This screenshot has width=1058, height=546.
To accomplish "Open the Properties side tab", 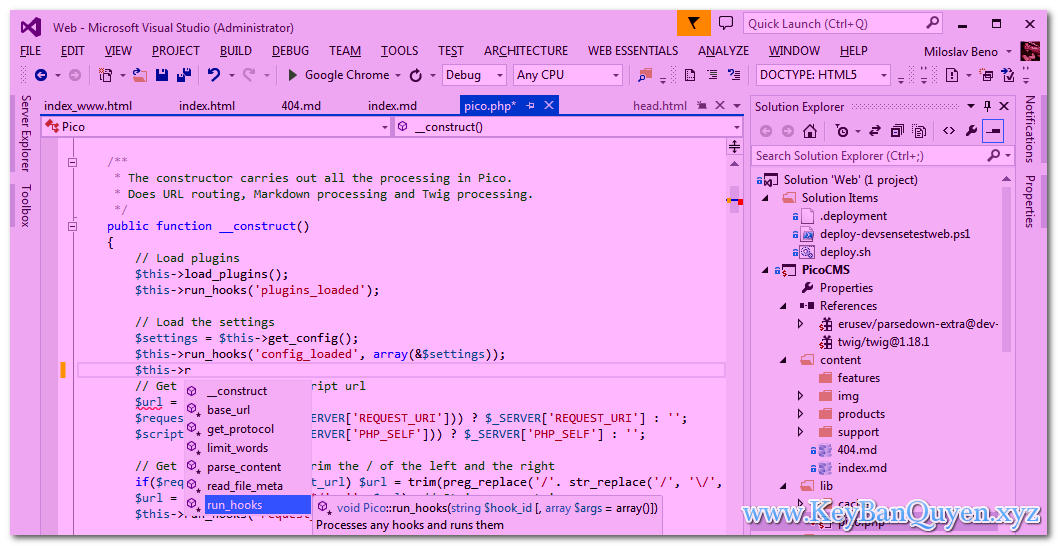I will pos(1030,201).
